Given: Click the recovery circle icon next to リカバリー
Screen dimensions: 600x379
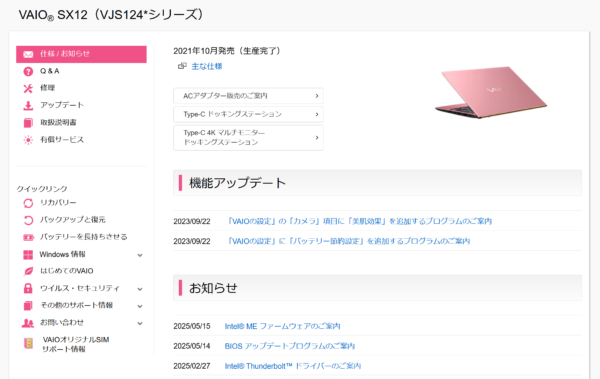Looking at the screenshot, I should tap(28, 203).
